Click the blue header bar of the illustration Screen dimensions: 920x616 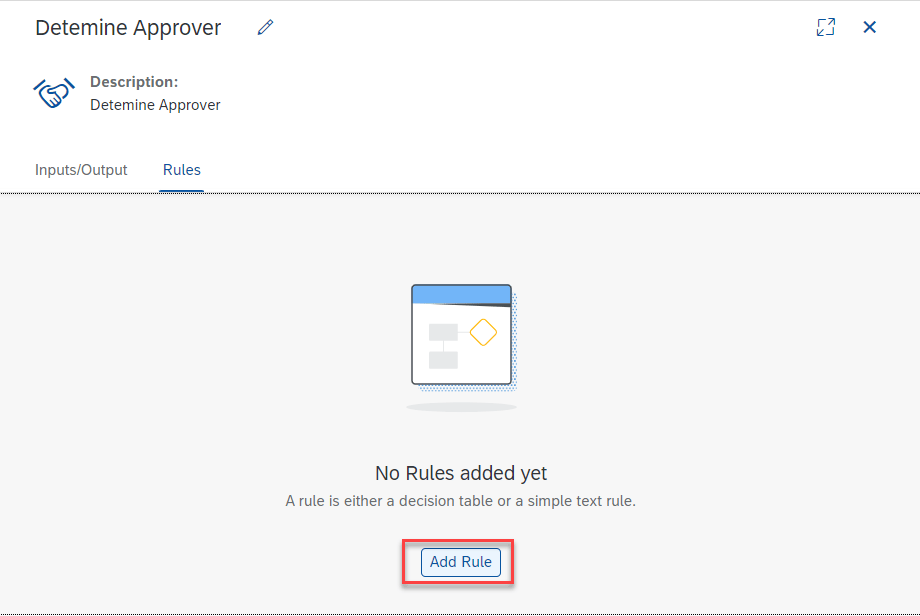point(461,294)
